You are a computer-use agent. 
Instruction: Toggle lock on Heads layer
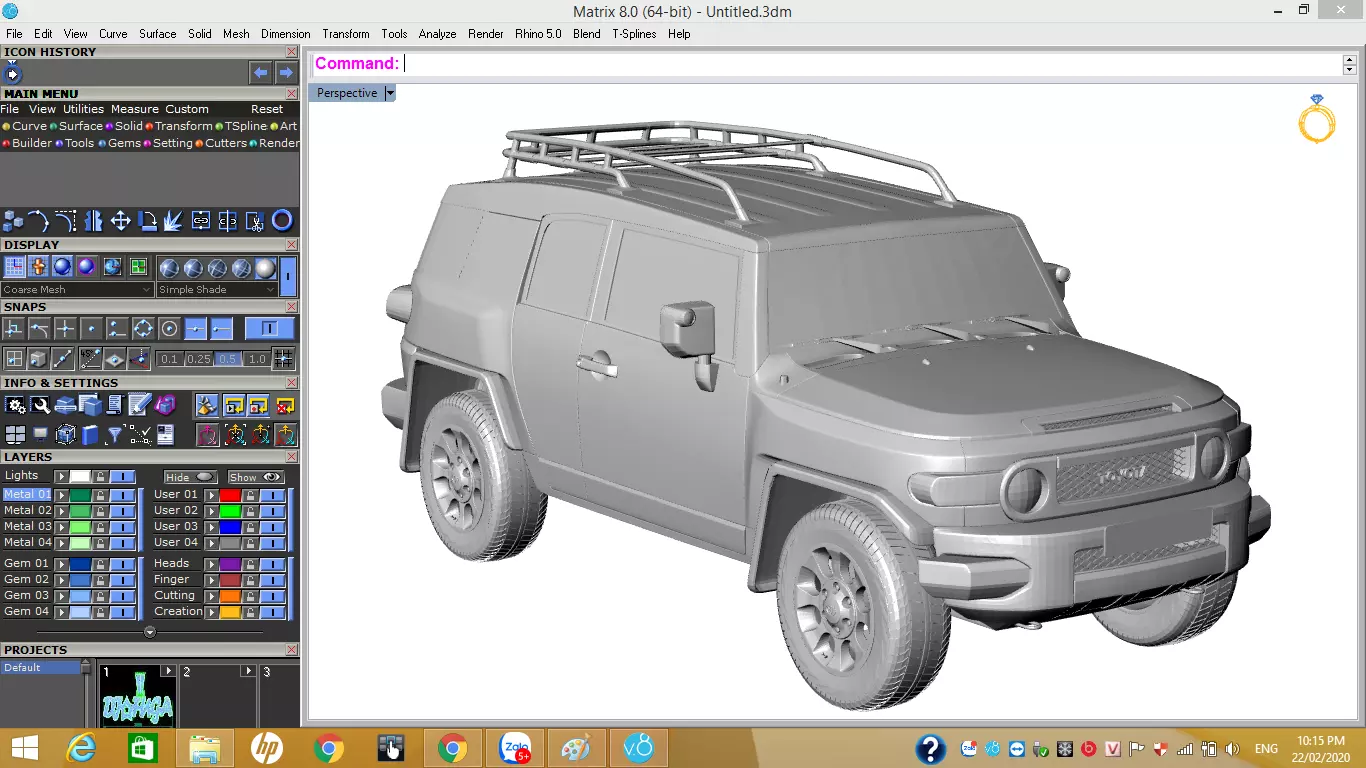[250, 564]
